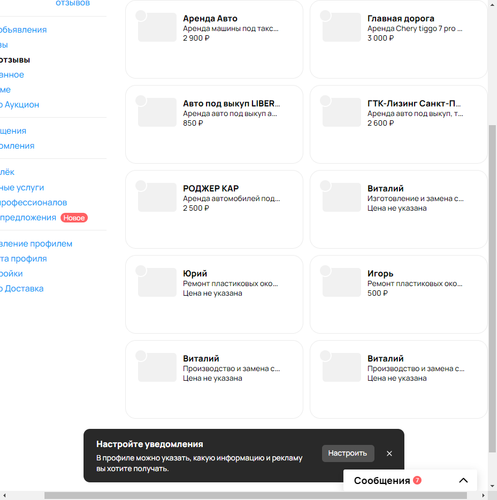The height and width of the screenshot is (500, 497).
Task: Close the notifications setup banner
Action: pos(389,453)
